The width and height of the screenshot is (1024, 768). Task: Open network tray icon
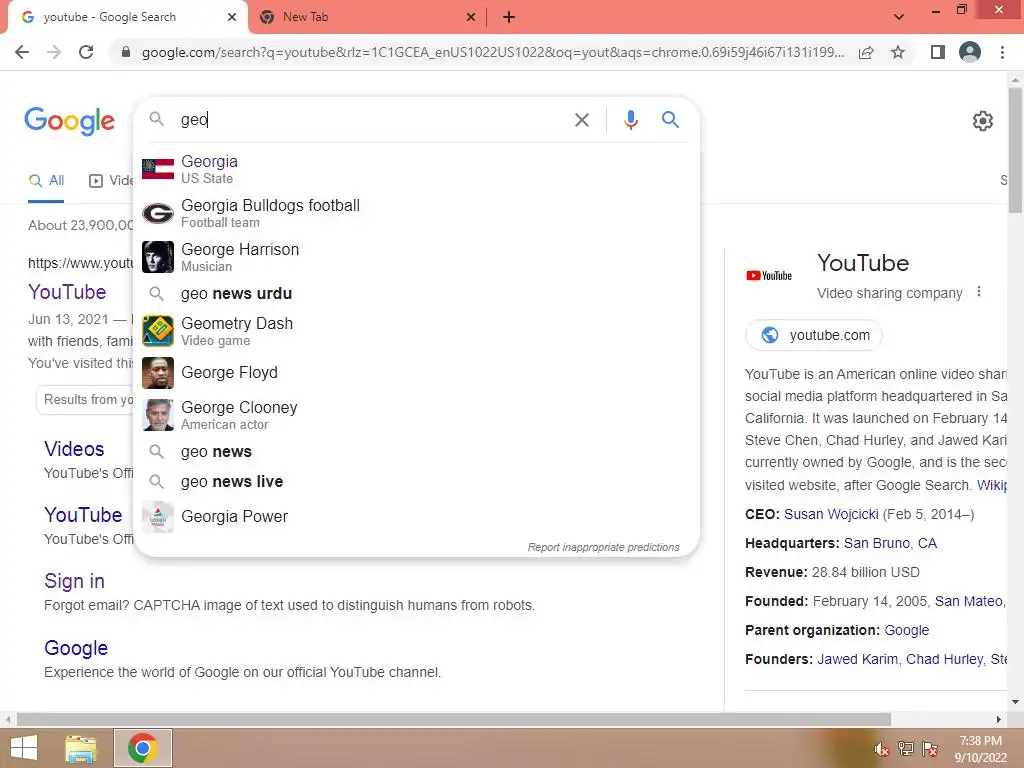[x=905, y=748]
